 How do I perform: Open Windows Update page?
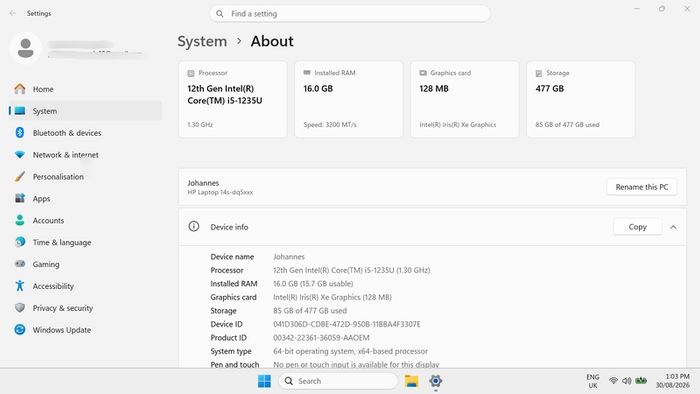85,329
